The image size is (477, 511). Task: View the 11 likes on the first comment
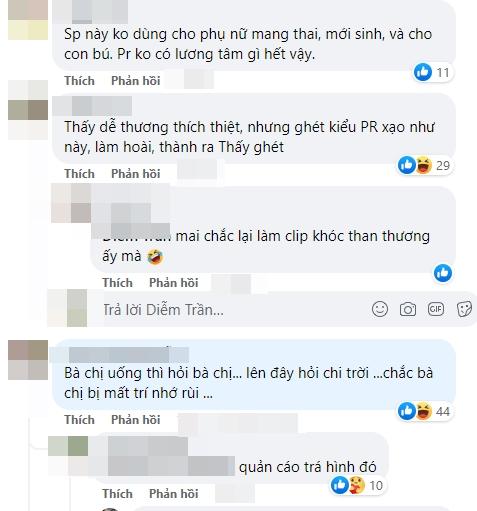click(432, 72)
